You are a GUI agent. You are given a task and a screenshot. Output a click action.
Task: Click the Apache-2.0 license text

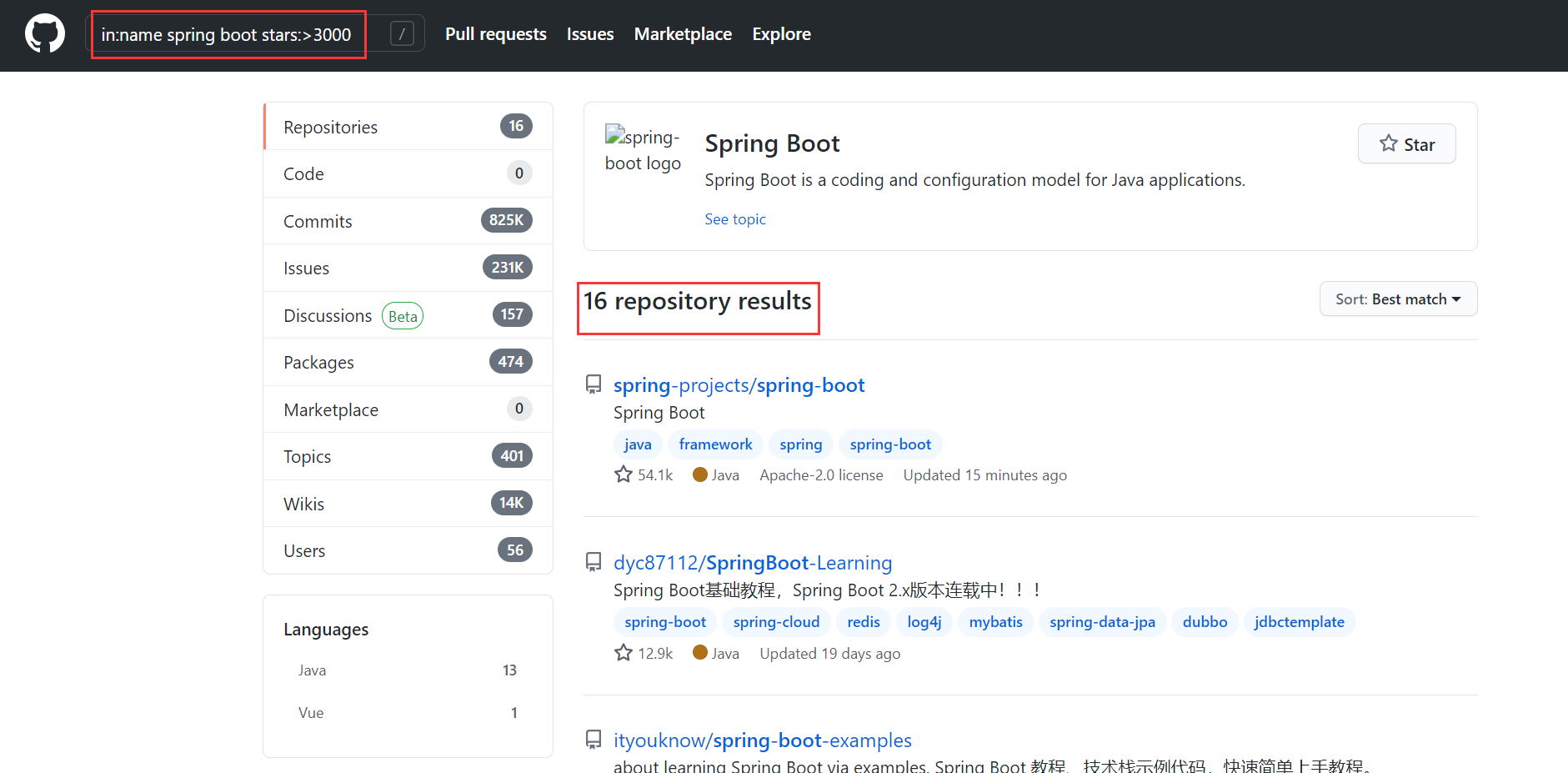click(821, 475)
